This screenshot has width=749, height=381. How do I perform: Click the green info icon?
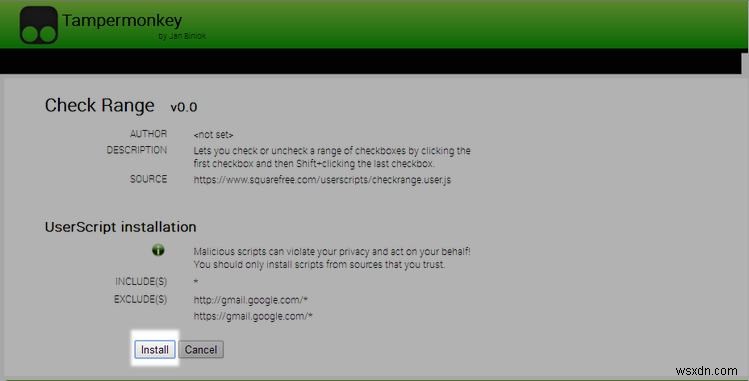point(158,250)
